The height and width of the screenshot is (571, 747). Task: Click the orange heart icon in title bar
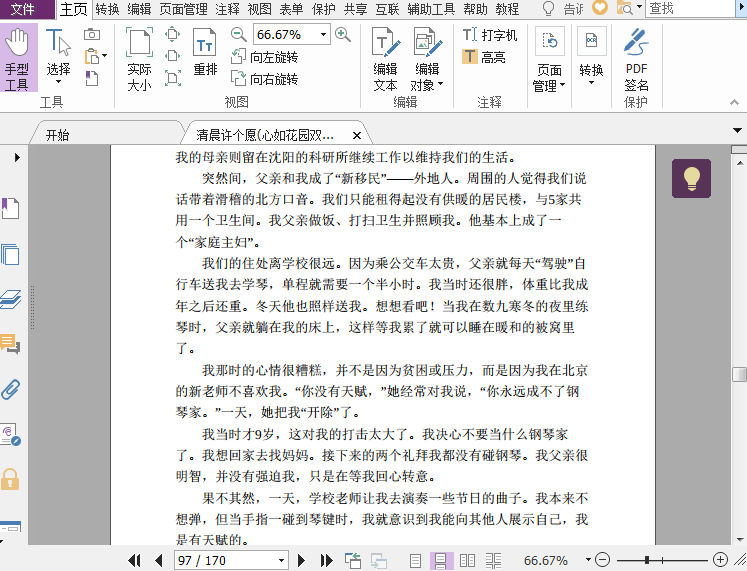(600, 8)
